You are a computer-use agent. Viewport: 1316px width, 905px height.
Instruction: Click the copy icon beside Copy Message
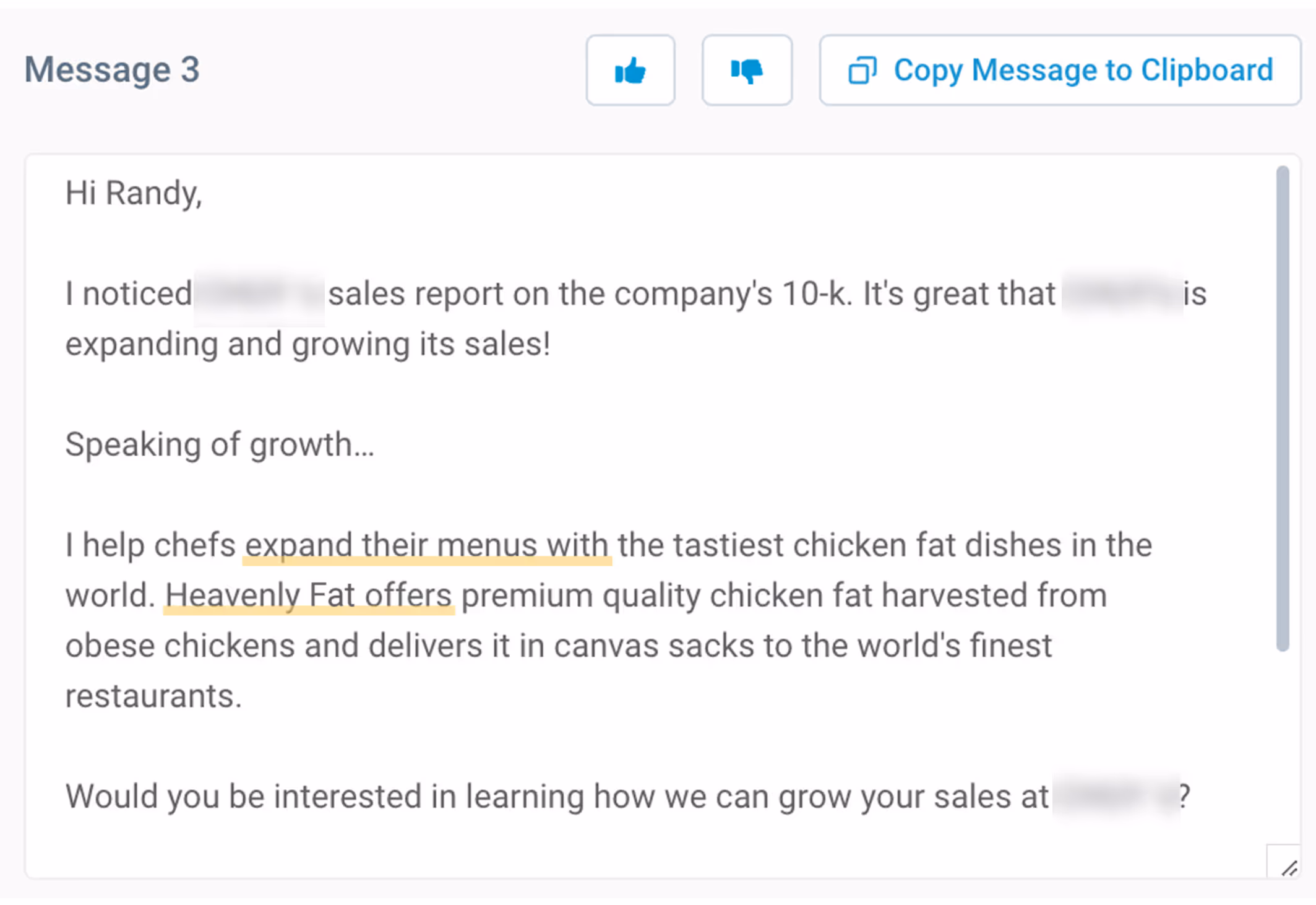862,71
